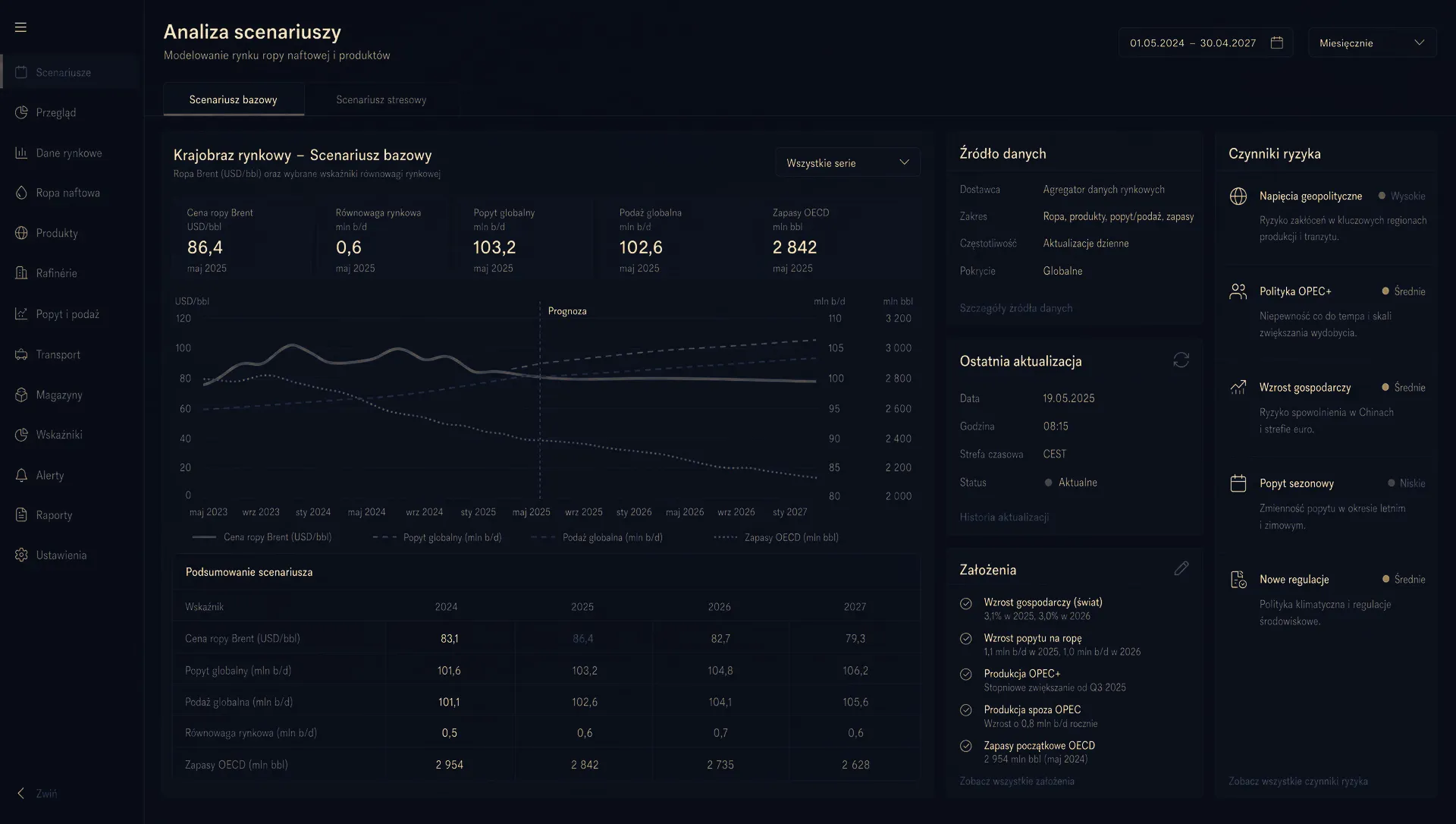Toggle Podaż globalna legend series

coord(597,537)
